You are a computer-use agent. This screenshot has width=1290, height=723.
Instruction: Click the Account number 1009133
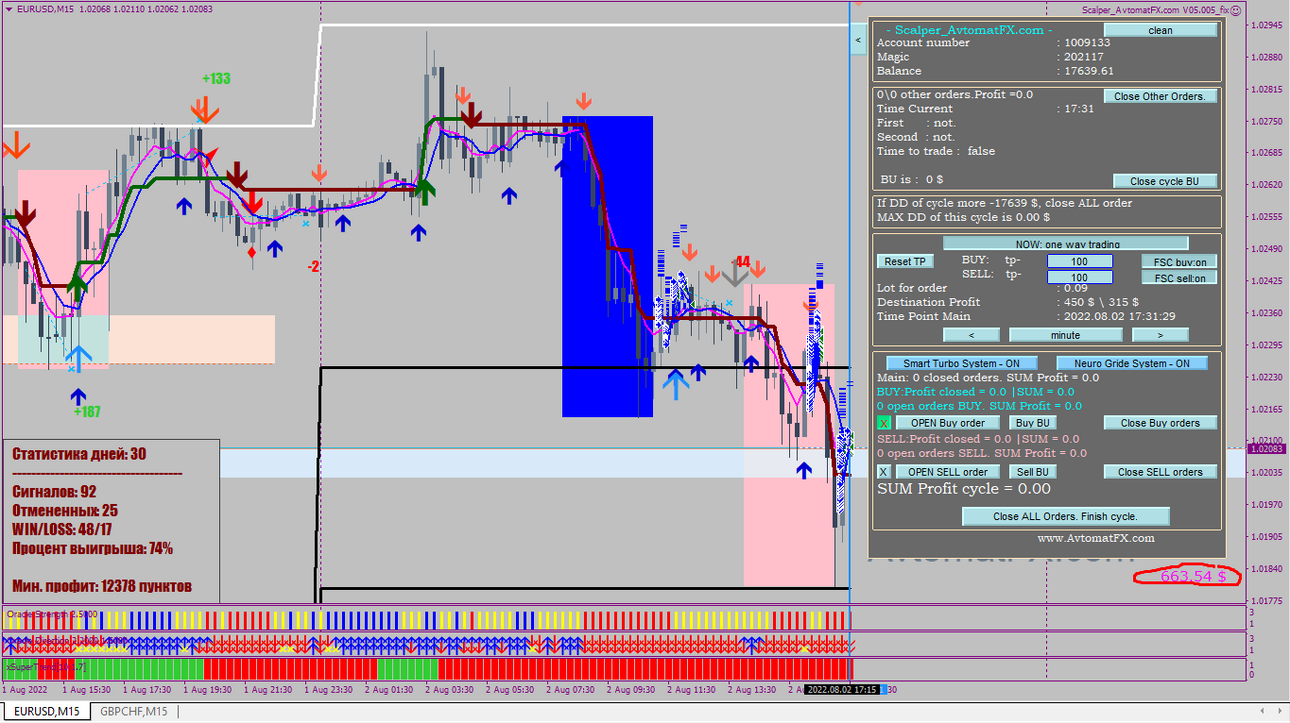pyautogui.click(x=1087, y=43)
